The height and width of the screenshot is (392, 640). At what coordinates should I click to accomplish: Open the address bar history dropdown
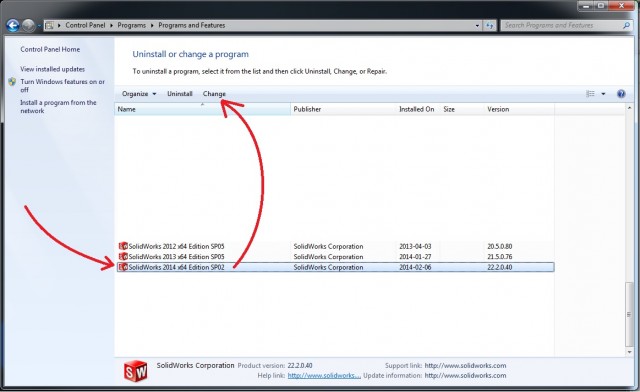pos(477,25)
